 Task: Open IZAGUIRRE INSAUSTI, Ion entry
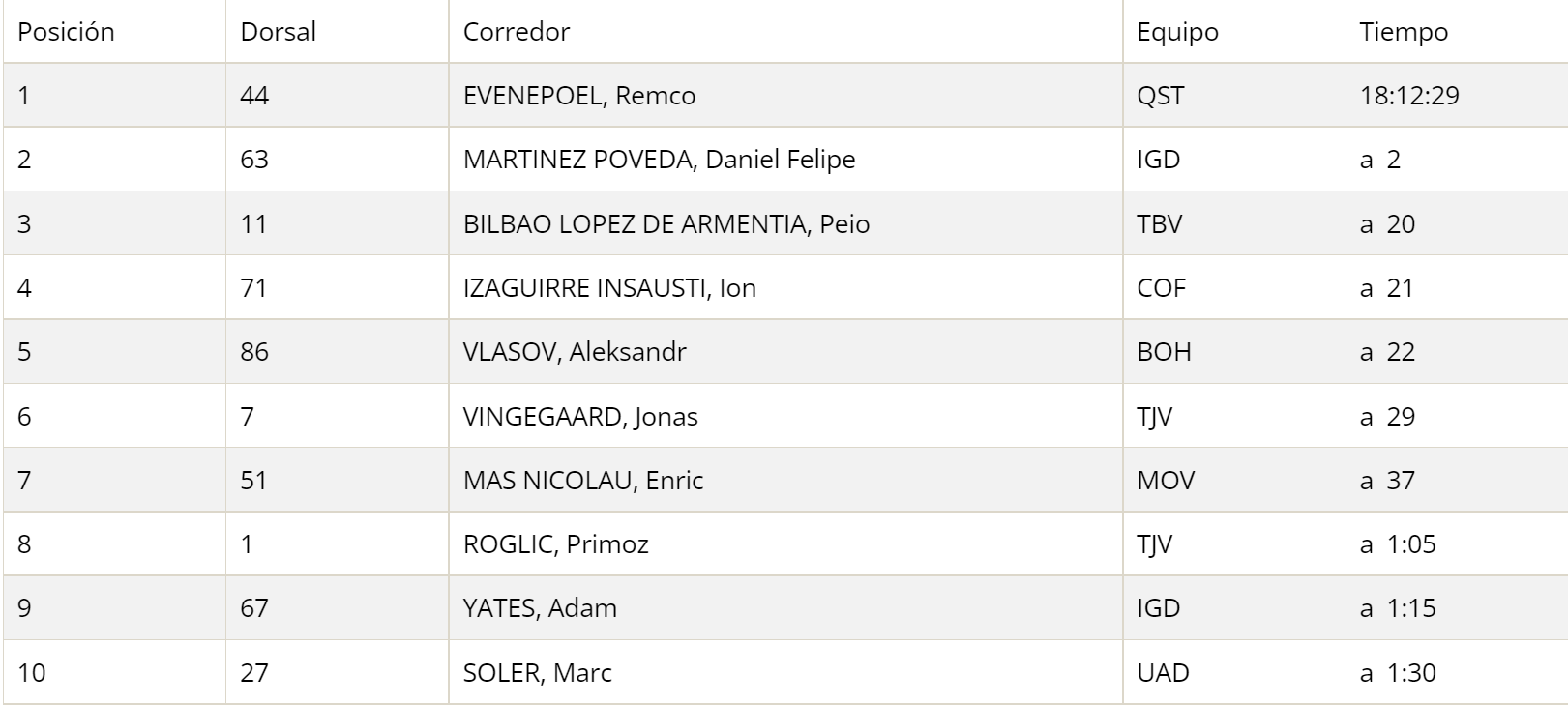click(609, 288)
